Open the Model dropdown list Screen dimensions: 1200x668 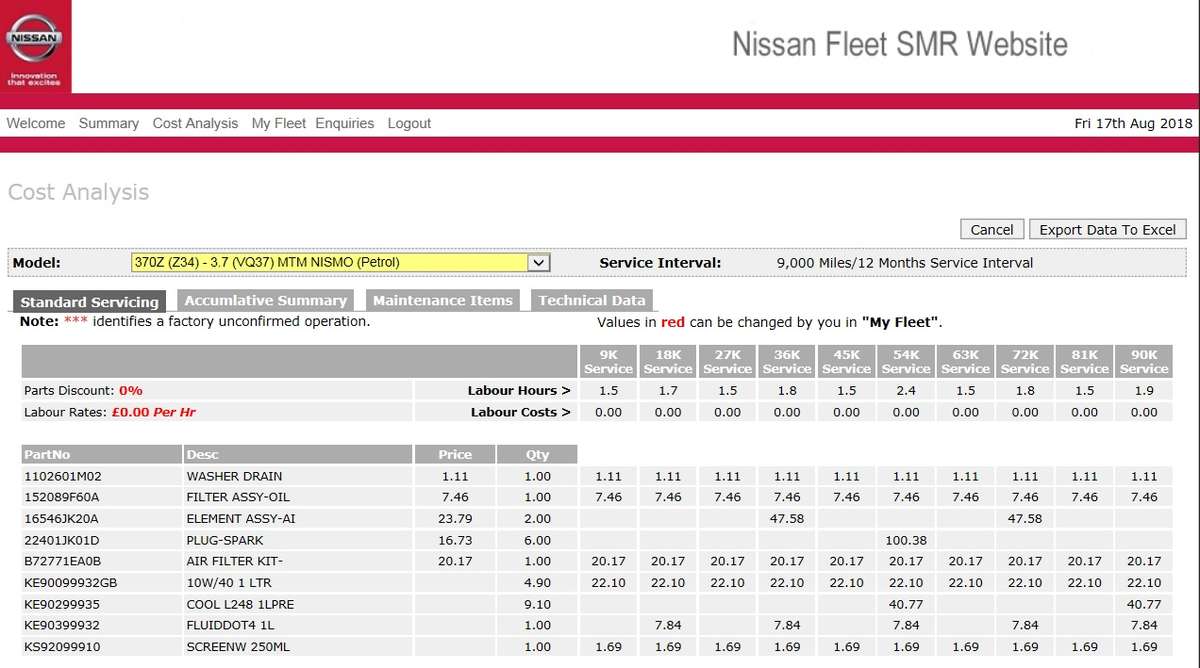coord(539,263)
